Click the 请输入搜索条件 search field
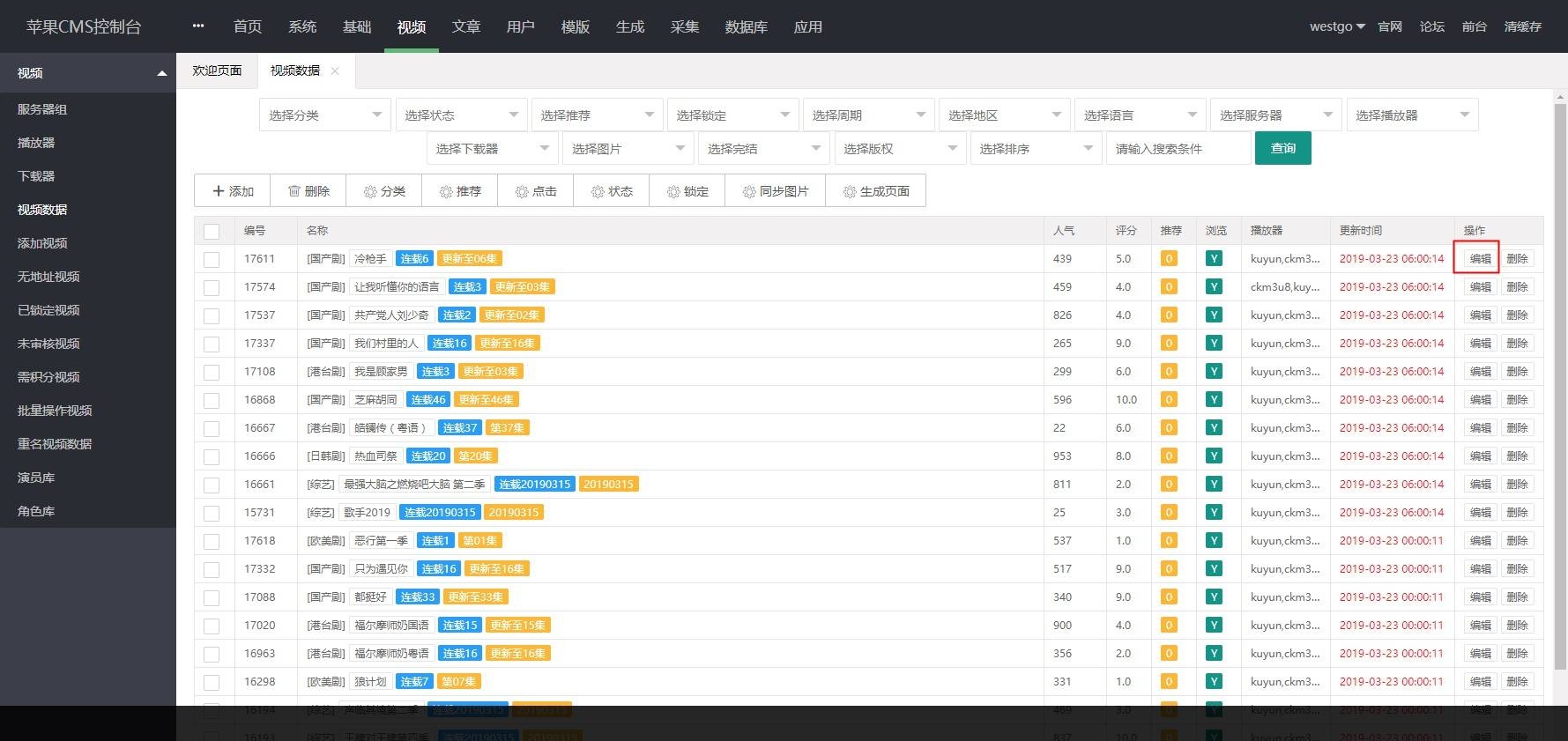The height and width of the screenshot is (741, 1568). 1178,149
